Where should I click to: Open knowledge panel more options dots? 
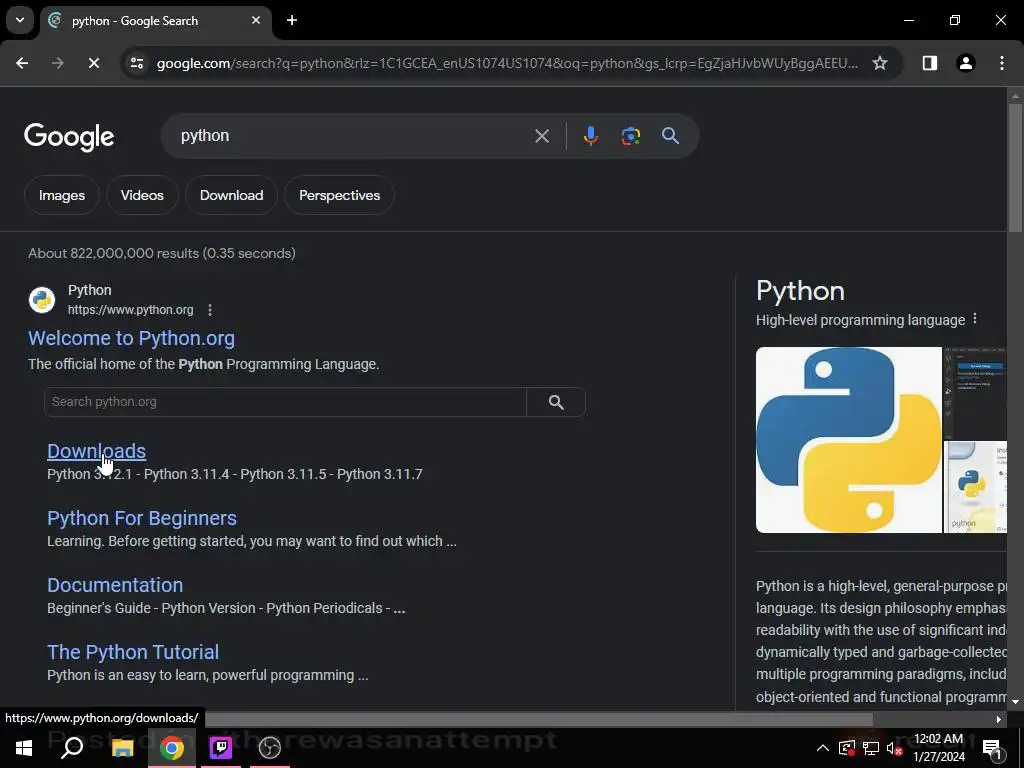coord(975,319)
